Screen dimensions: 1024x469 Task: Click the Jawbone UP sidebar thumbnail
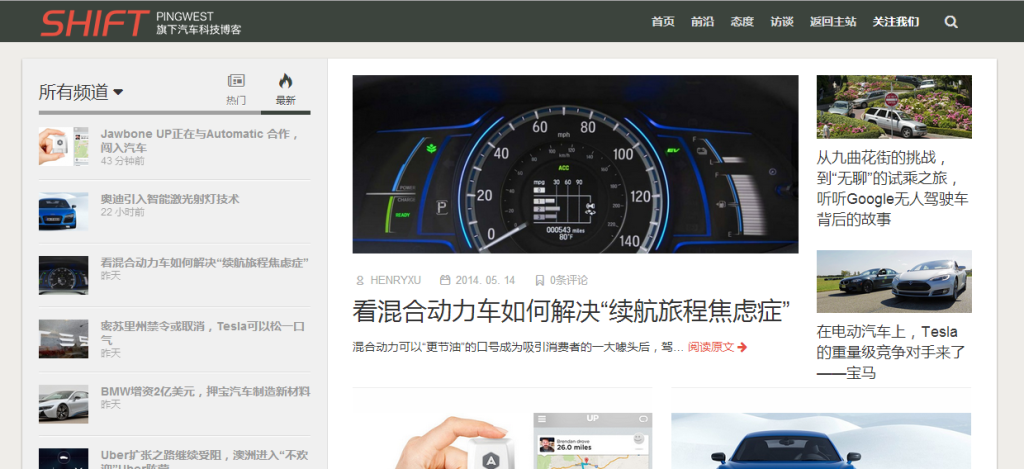tap(63, 146)
